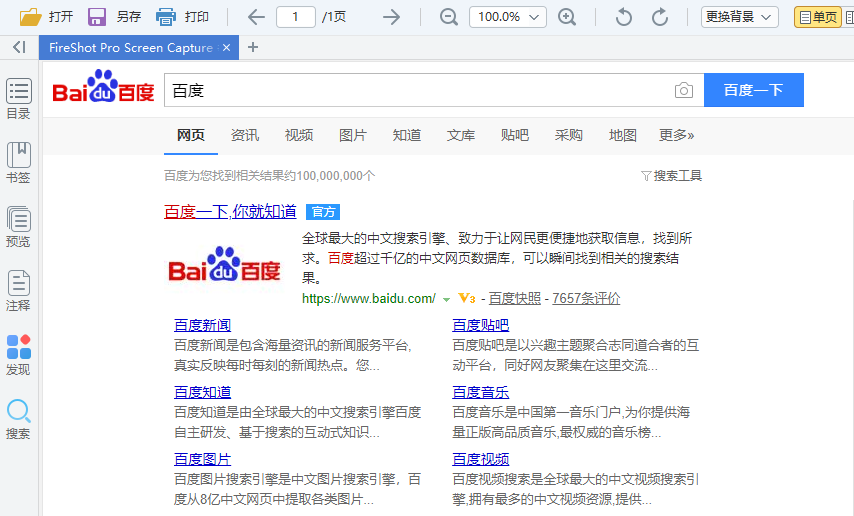Click the 百度一下 search button

(x=754, y=90)
